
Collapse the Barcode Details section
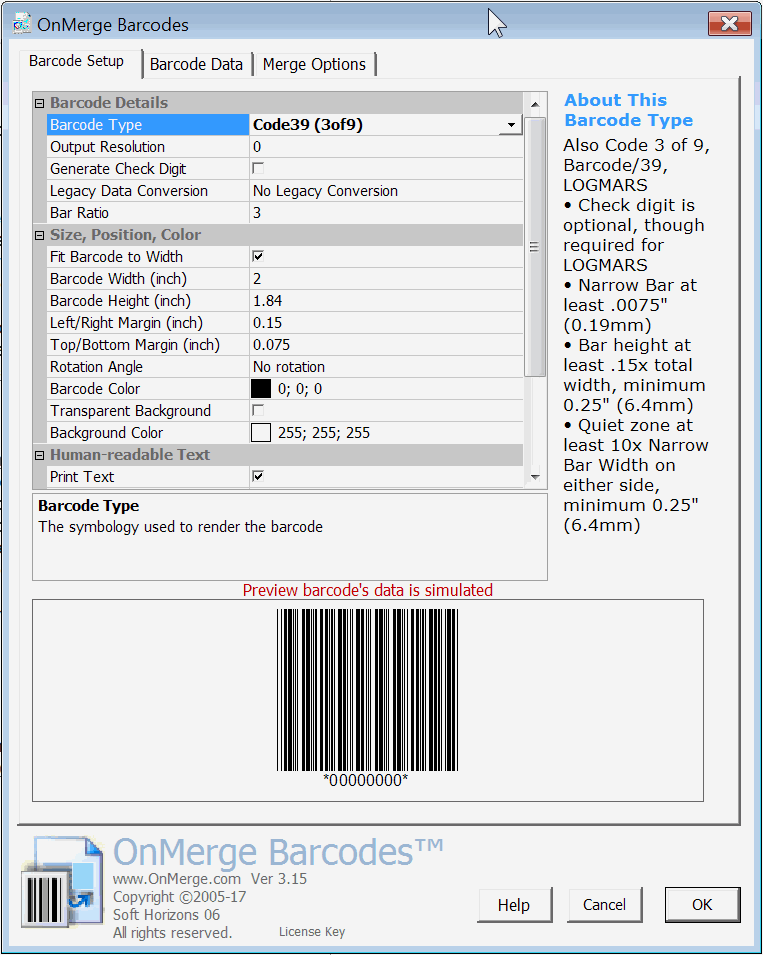point(40,103)
